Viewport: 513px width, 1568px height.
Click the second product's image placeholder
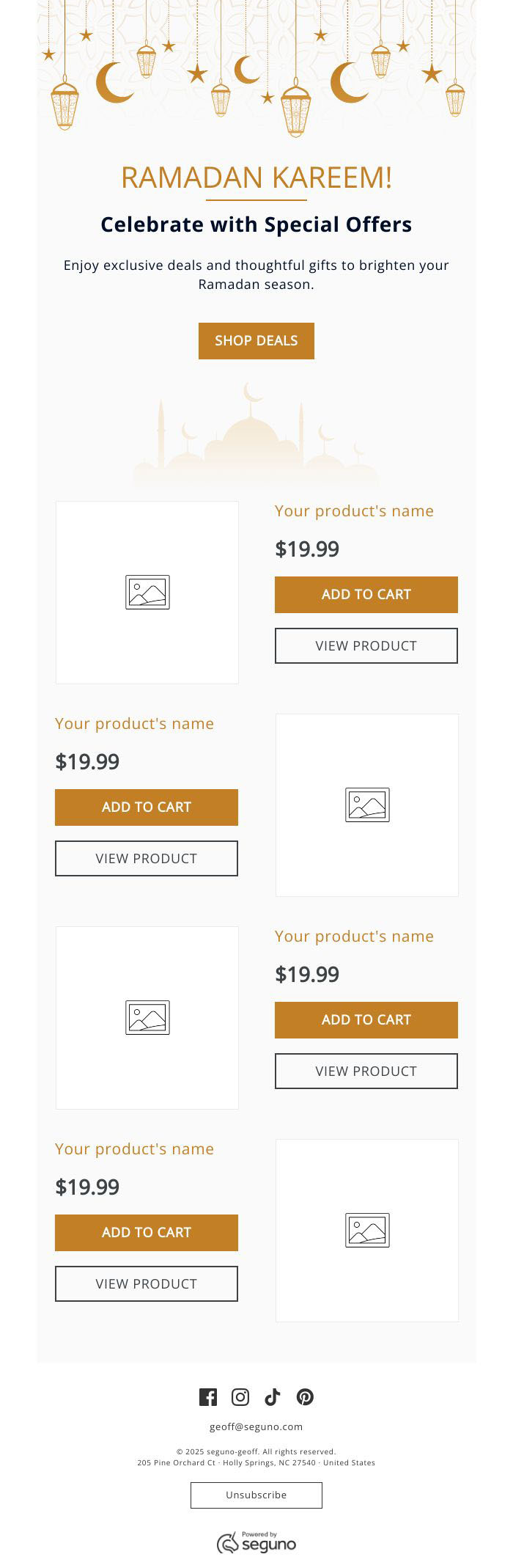tap(367, 805)
